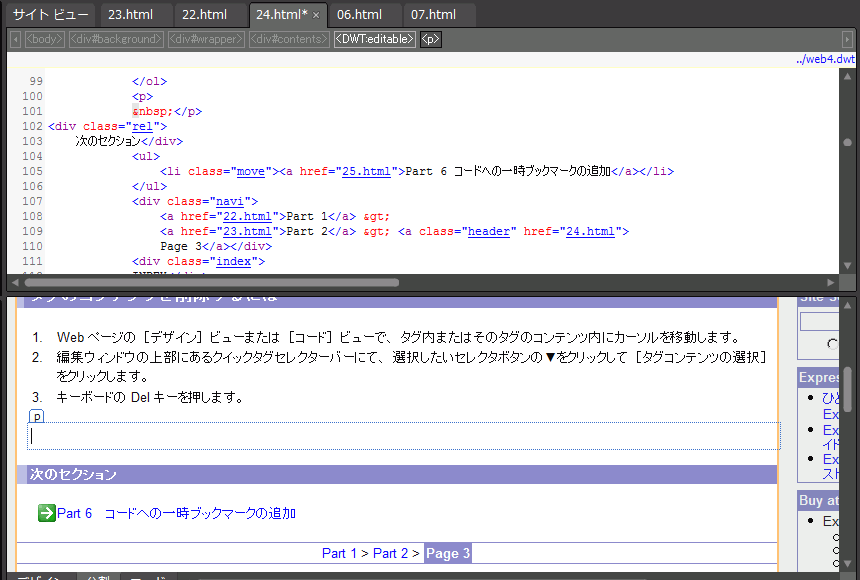Click the p tag label in design view
This screenshot has width=860, height=580.
36,416
